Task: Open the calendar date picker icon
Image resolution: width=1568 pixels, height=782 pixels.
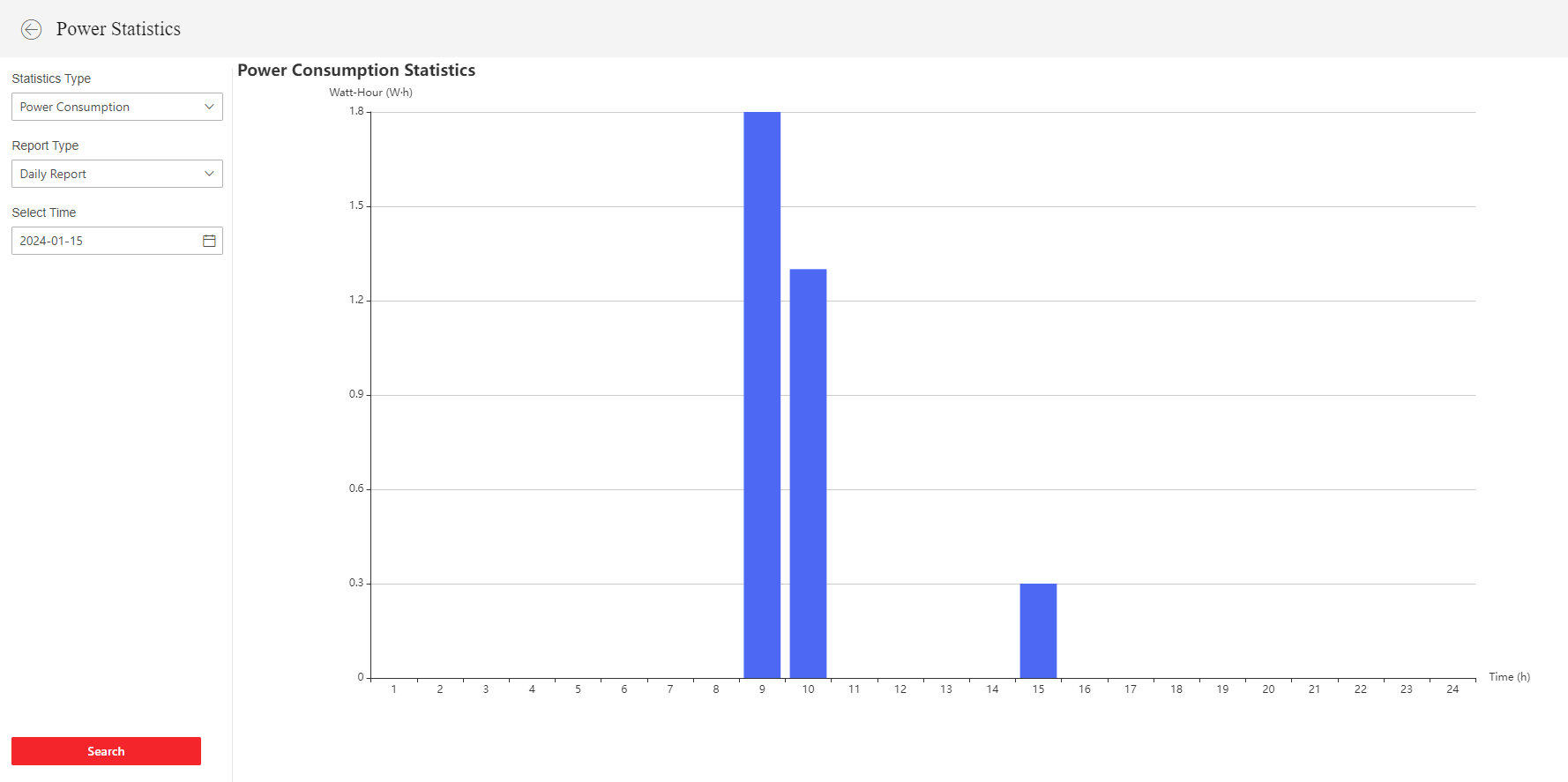Action: (209, 241)
